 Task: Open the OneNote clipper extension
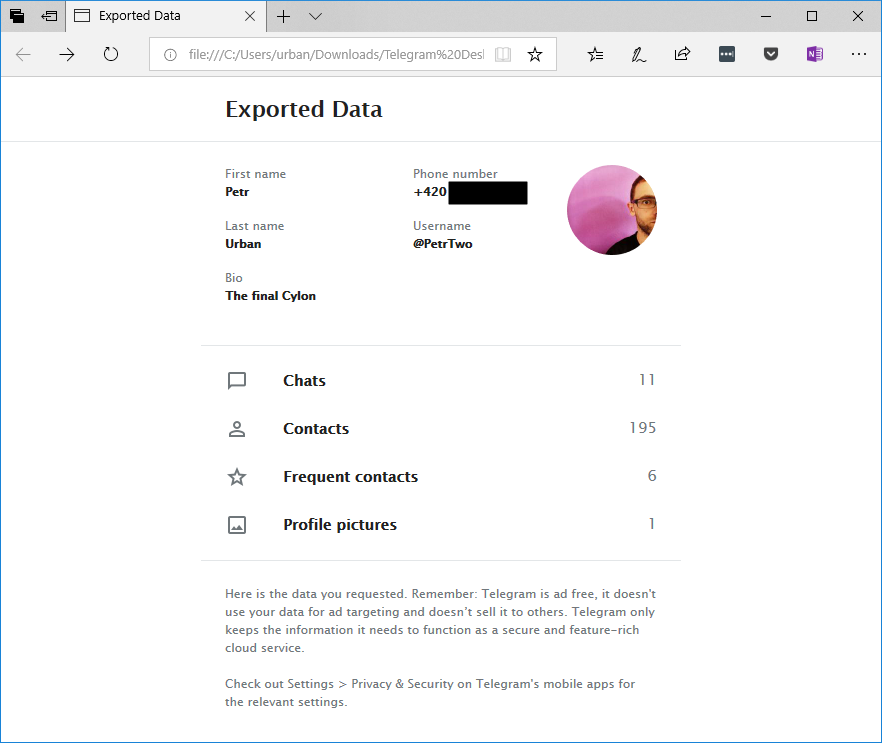[x=814, y=54]
